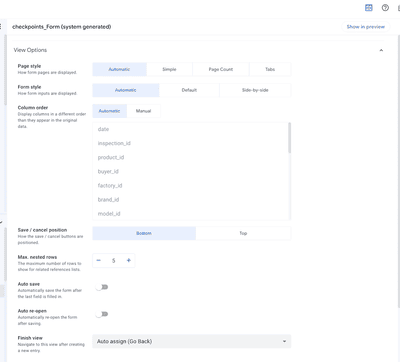Click the product_id column entry
The width and height of the screenshot is (400, 362).
point(190,157)
